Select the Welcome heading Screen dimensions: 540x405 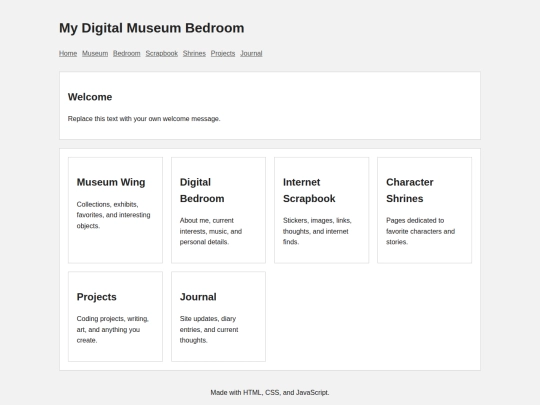(x=90, y=97)
